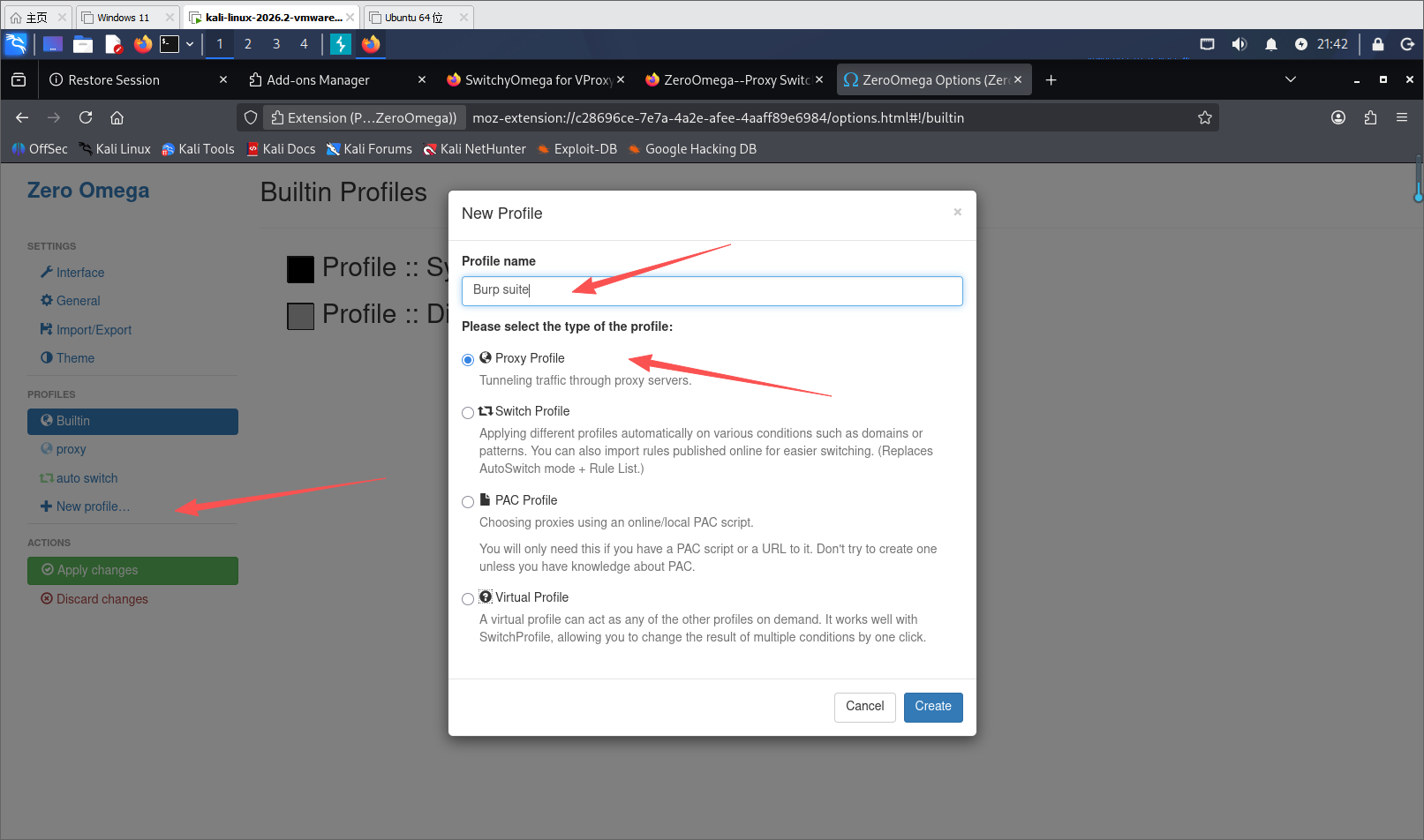Image resolution: width=1424 pixels, height=840 pixels.
Task: Select the Builtin profile entry
Action: click(132, 421)
